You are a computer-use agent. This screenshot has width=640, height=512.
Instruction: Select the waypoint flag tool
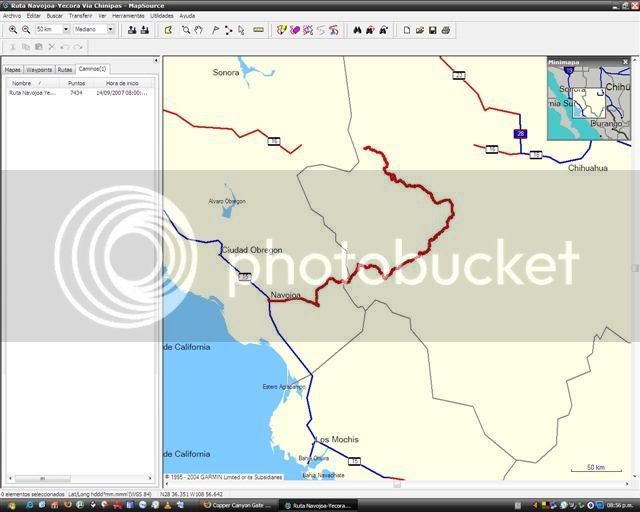pyautogui.click(x=215, y=30)
